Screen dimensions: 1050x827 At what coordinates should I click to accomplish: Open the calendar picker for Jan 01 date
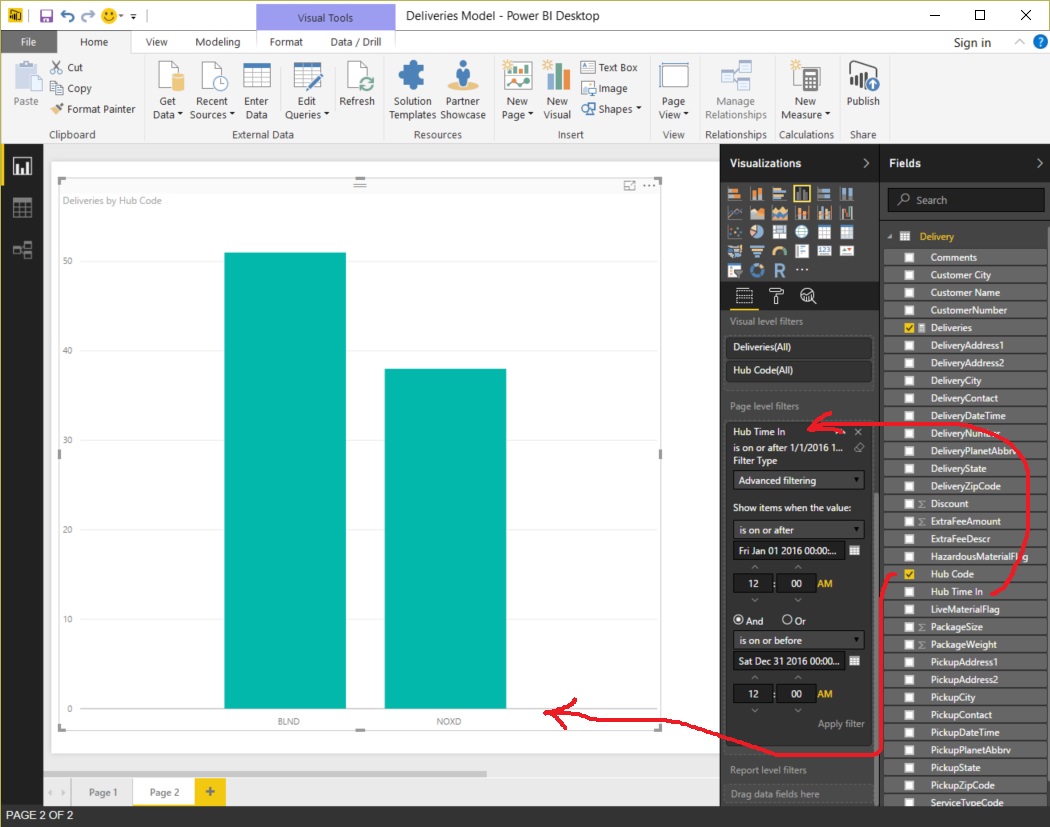pyautogui.click(x=854, y=550)
